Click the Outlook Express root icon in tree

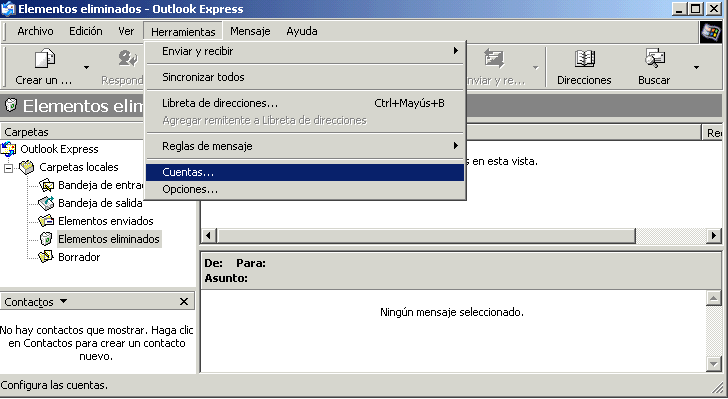(8, 149)
